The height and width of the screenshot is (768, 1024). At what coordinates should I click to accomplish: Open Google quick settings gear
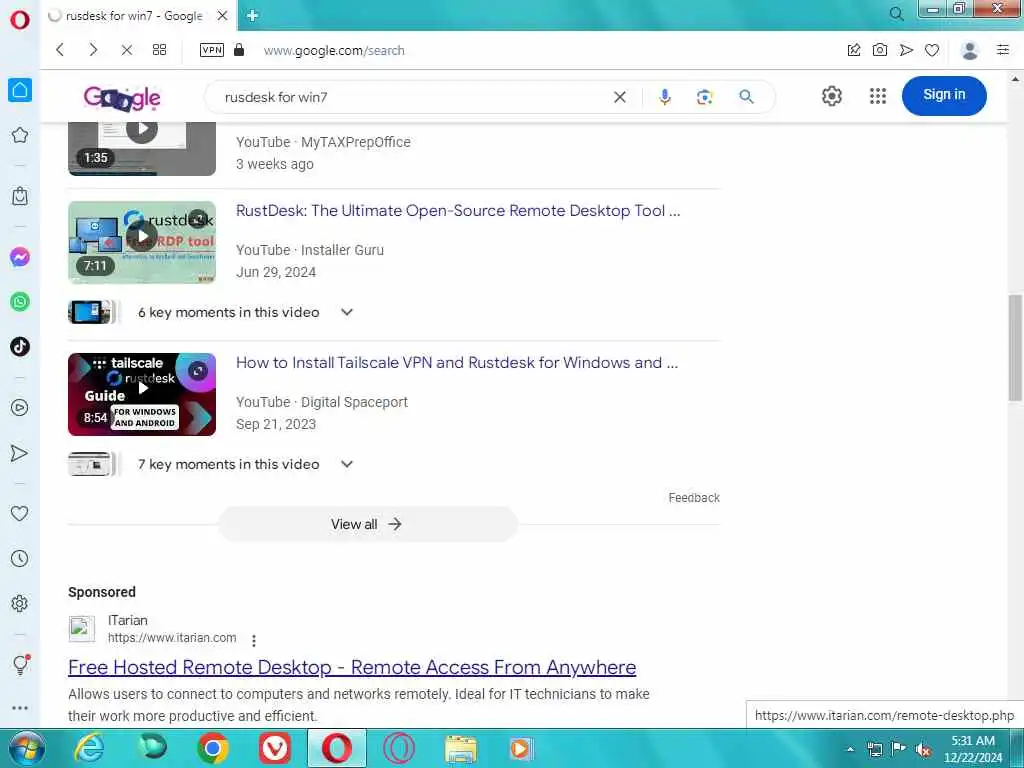[831, 96]
